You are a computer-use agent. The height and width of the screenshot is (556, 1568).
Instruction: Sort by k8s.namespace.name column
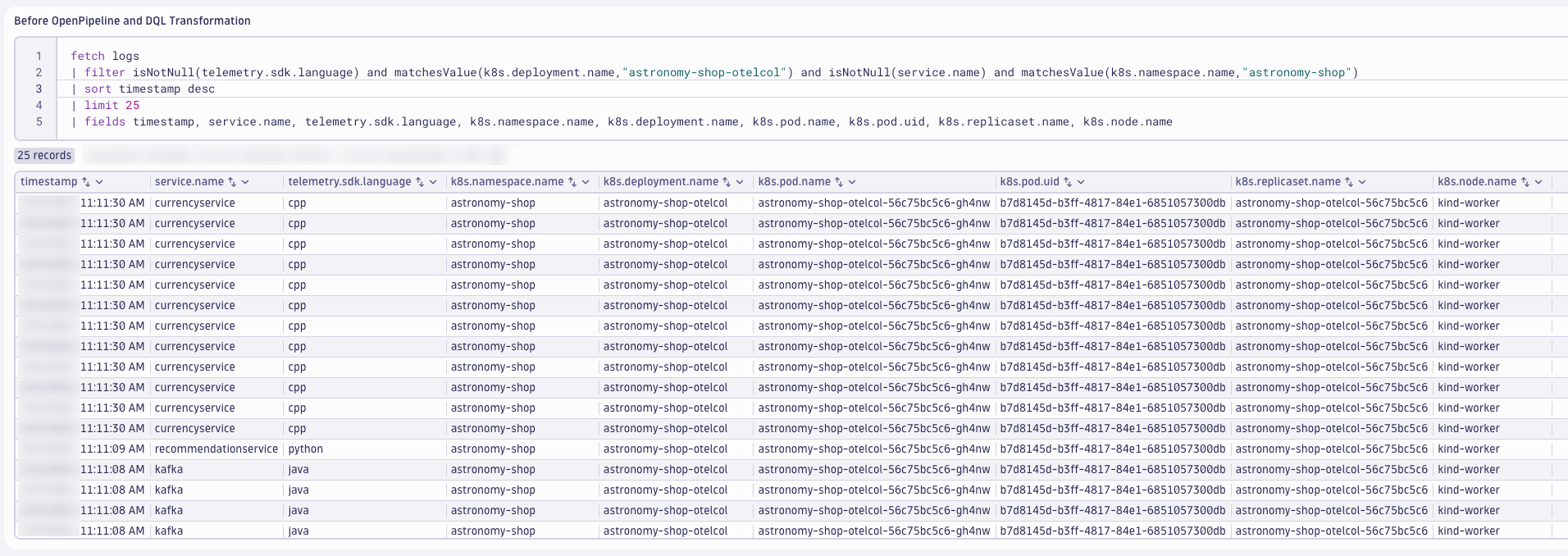click(572, 182)
